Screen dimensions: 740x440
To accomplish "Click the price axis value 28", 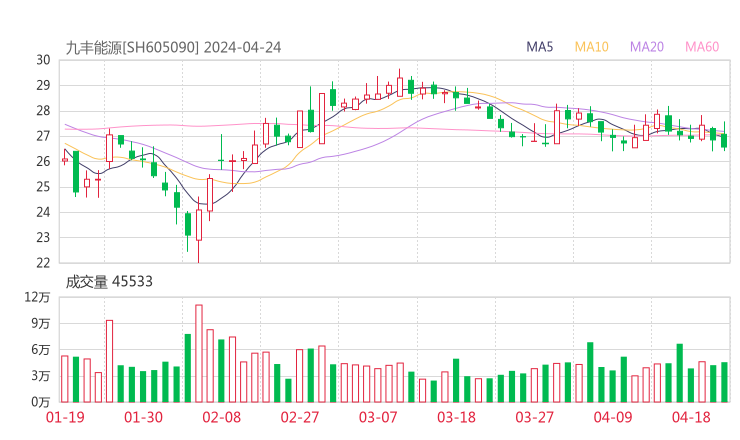I will [43, 111].
